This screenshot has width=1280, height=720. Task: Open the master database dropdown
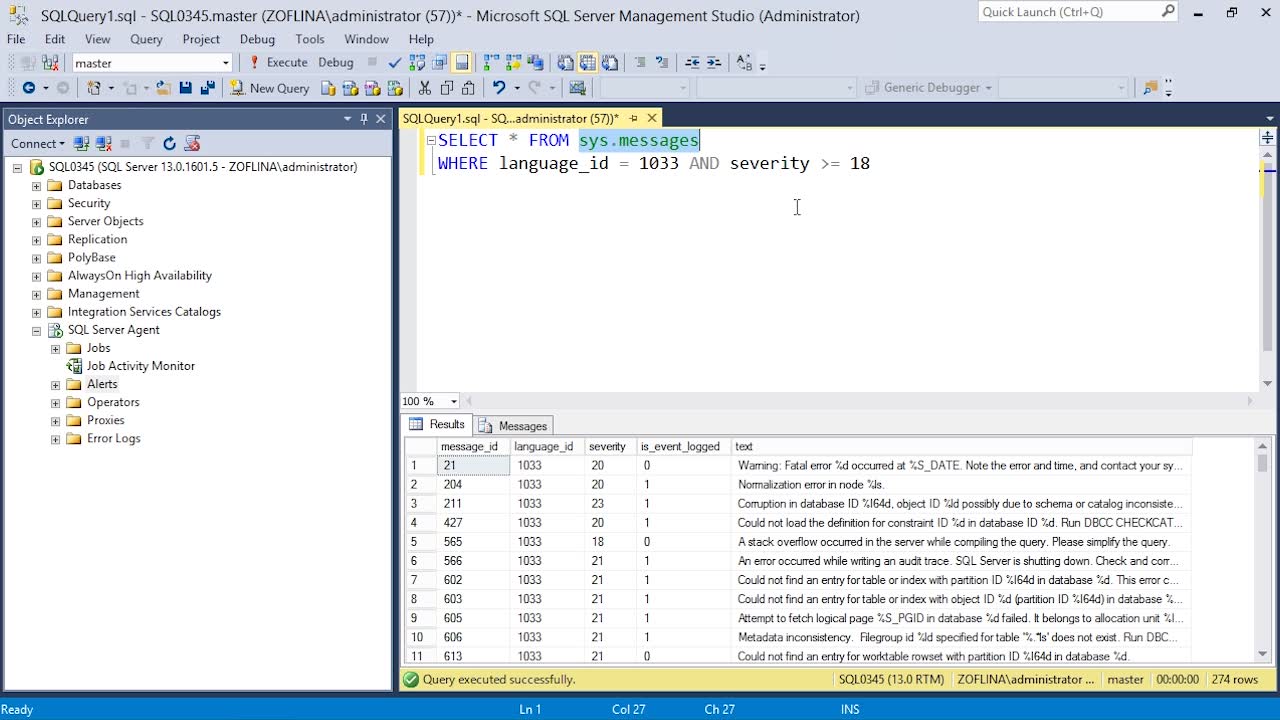(x=226, y=63)
